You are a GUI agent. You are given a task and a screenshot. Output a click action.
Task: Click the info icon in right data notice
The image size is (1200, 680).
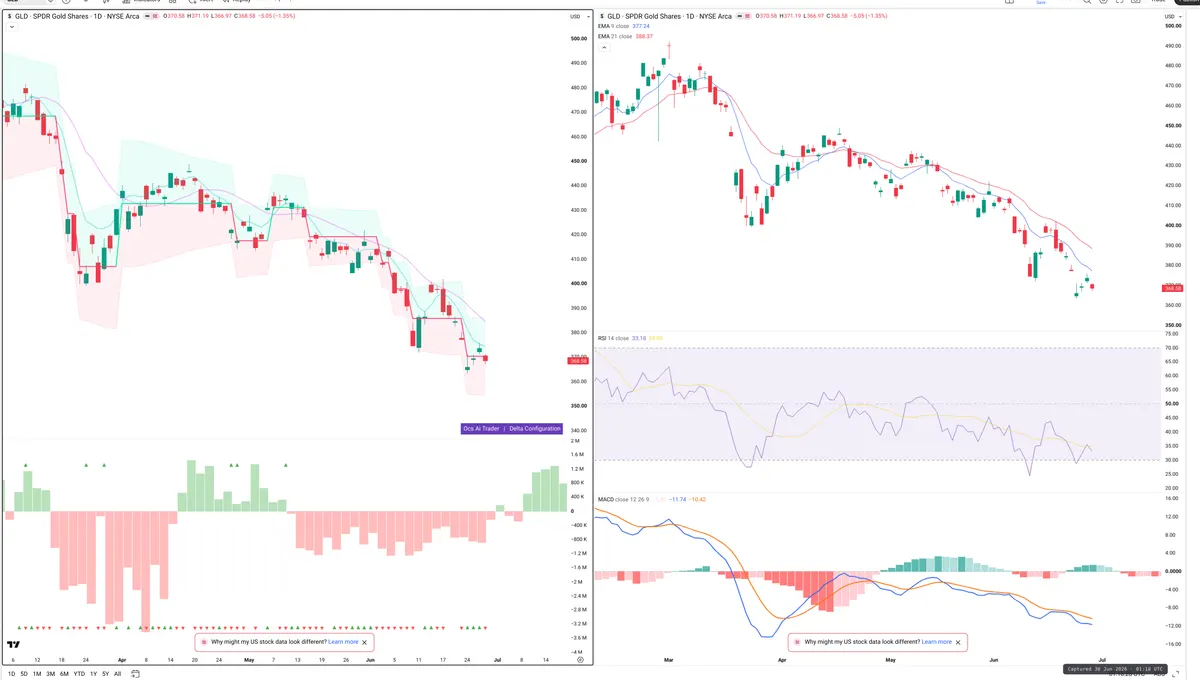798,642
